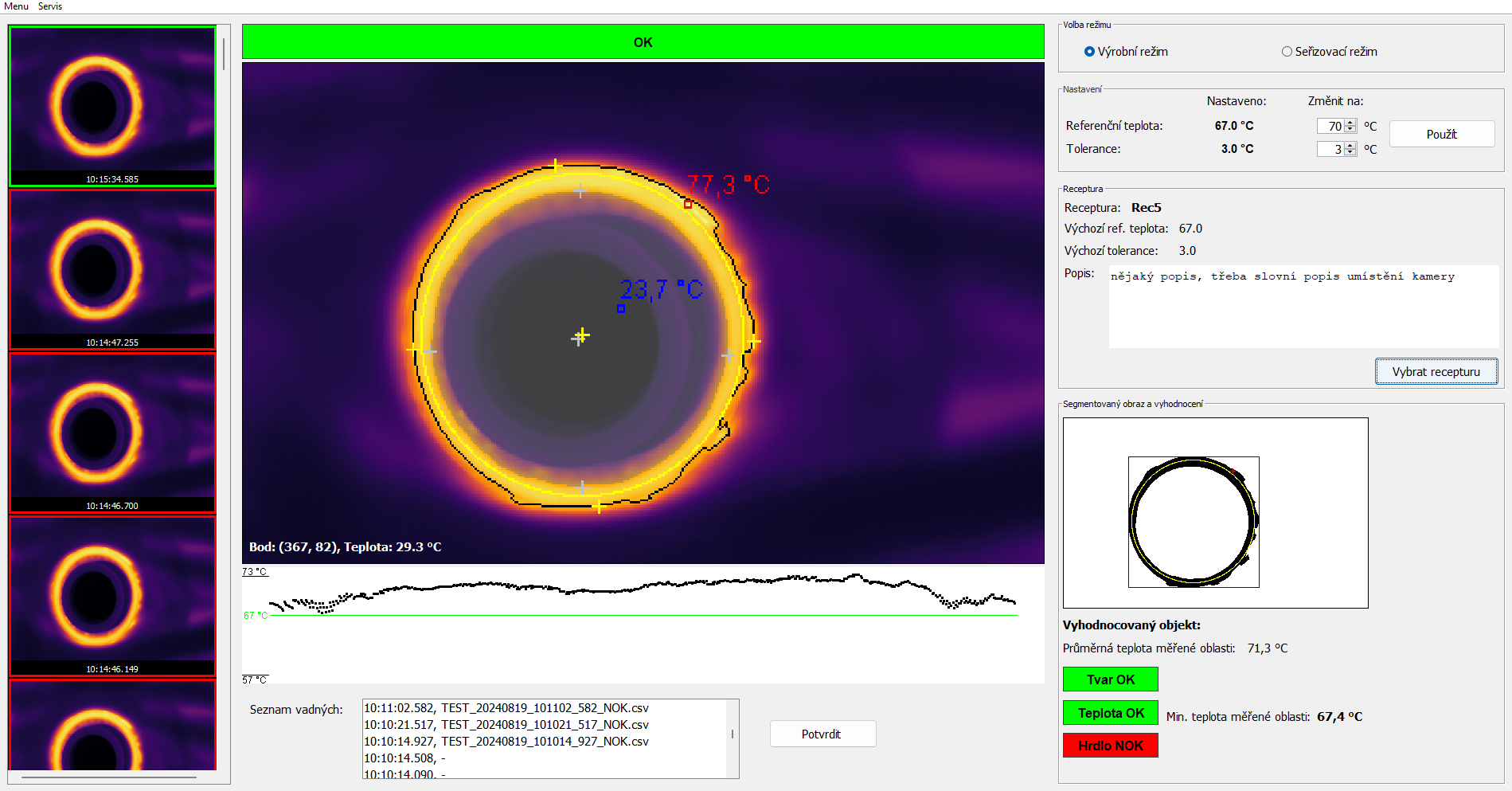
Task: Click the recipe description text box
Action: (x=1303, y=306)
